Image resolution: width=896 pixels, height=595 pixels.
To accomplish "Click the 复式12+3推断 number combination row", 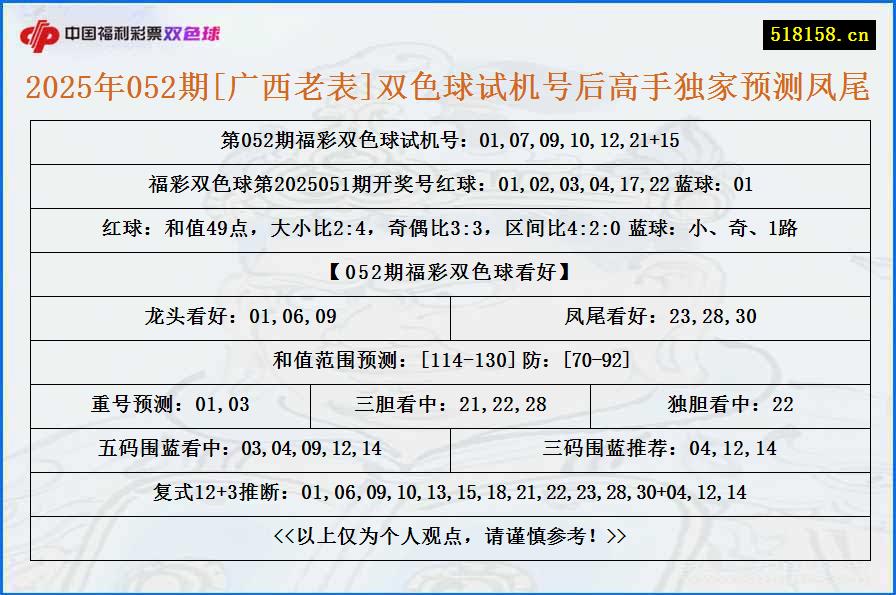I will 448,492.
